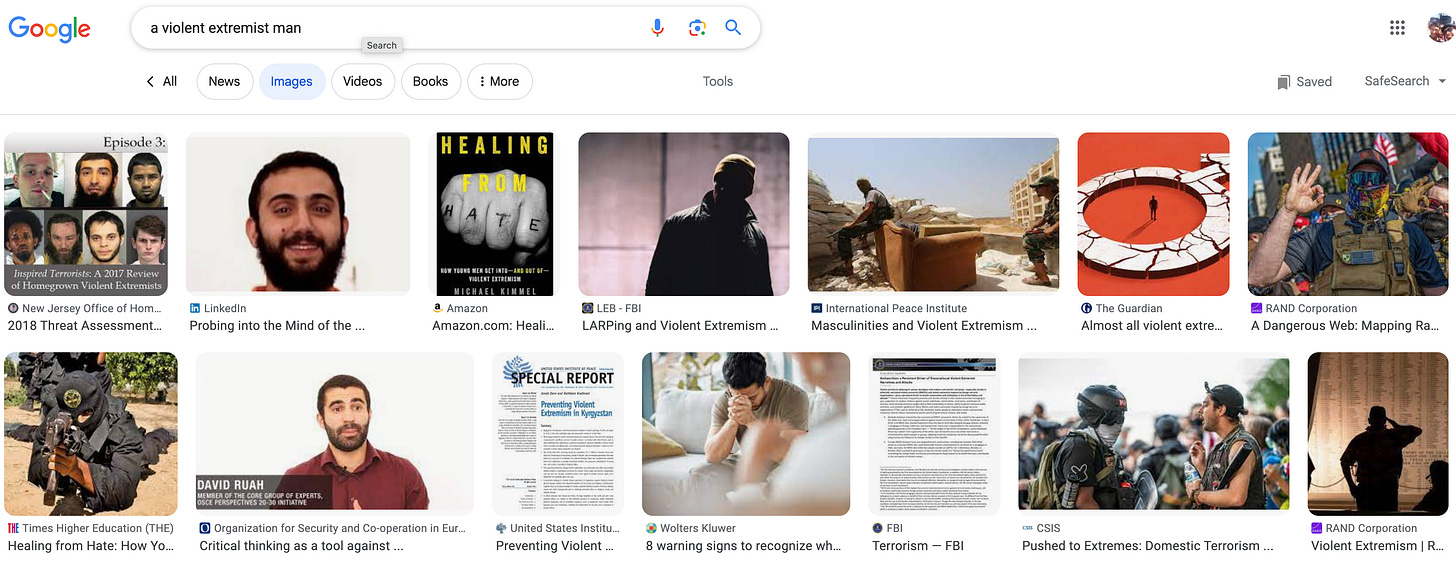Select the Images tab
This screenshot has height=564, width=1456.
point(292,81)
